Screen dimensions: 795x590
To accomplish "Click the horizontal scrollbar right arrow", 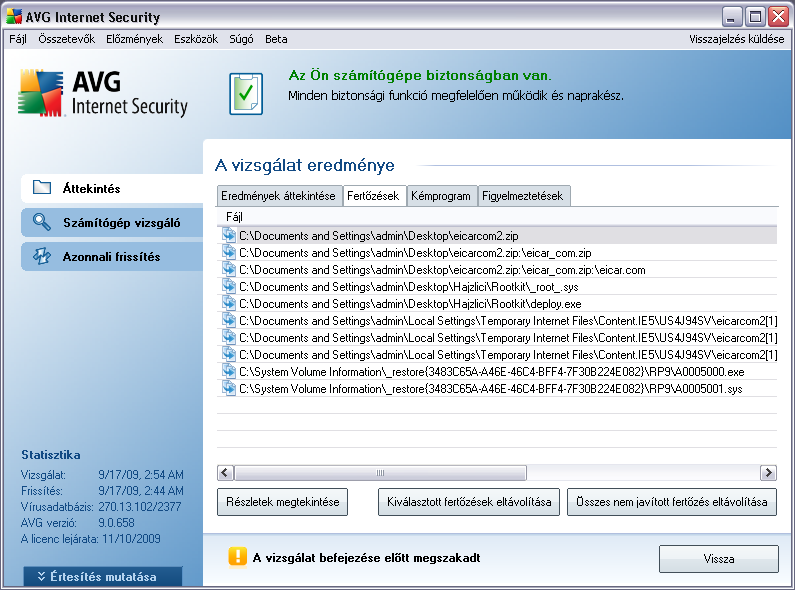I will pyautogui.click(x=768, y=473).
